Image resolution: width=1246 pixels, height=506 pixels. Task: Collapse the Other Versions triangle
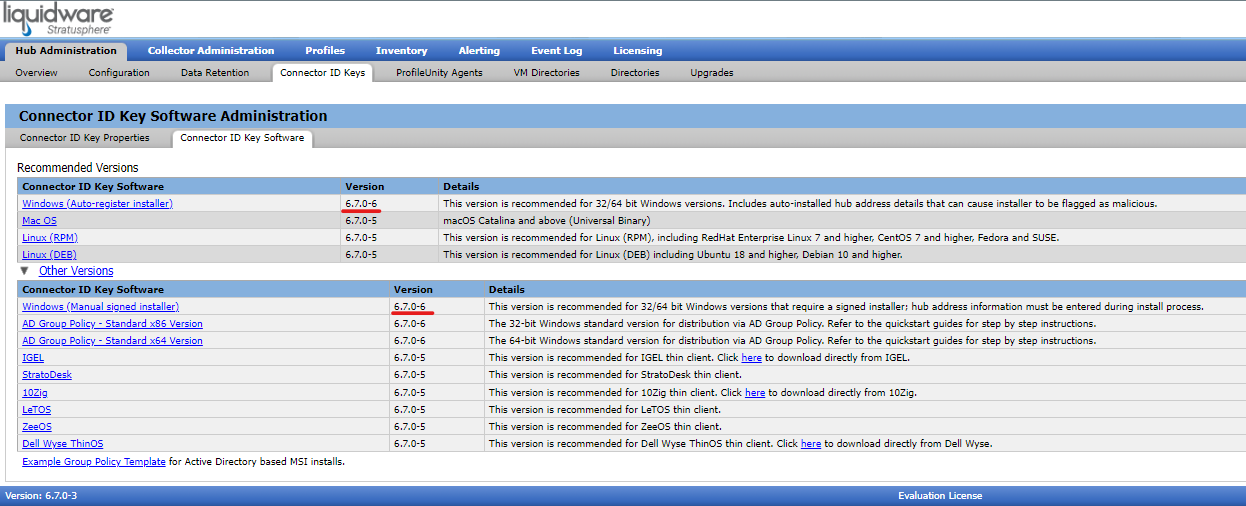coord(24,271)
